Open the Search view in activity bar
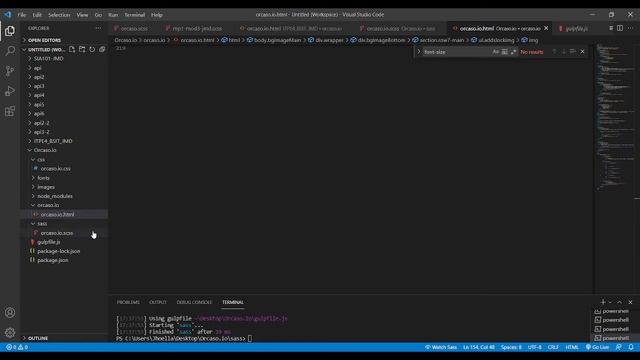This screenshot has width=640, height=360. coord(10,51)
